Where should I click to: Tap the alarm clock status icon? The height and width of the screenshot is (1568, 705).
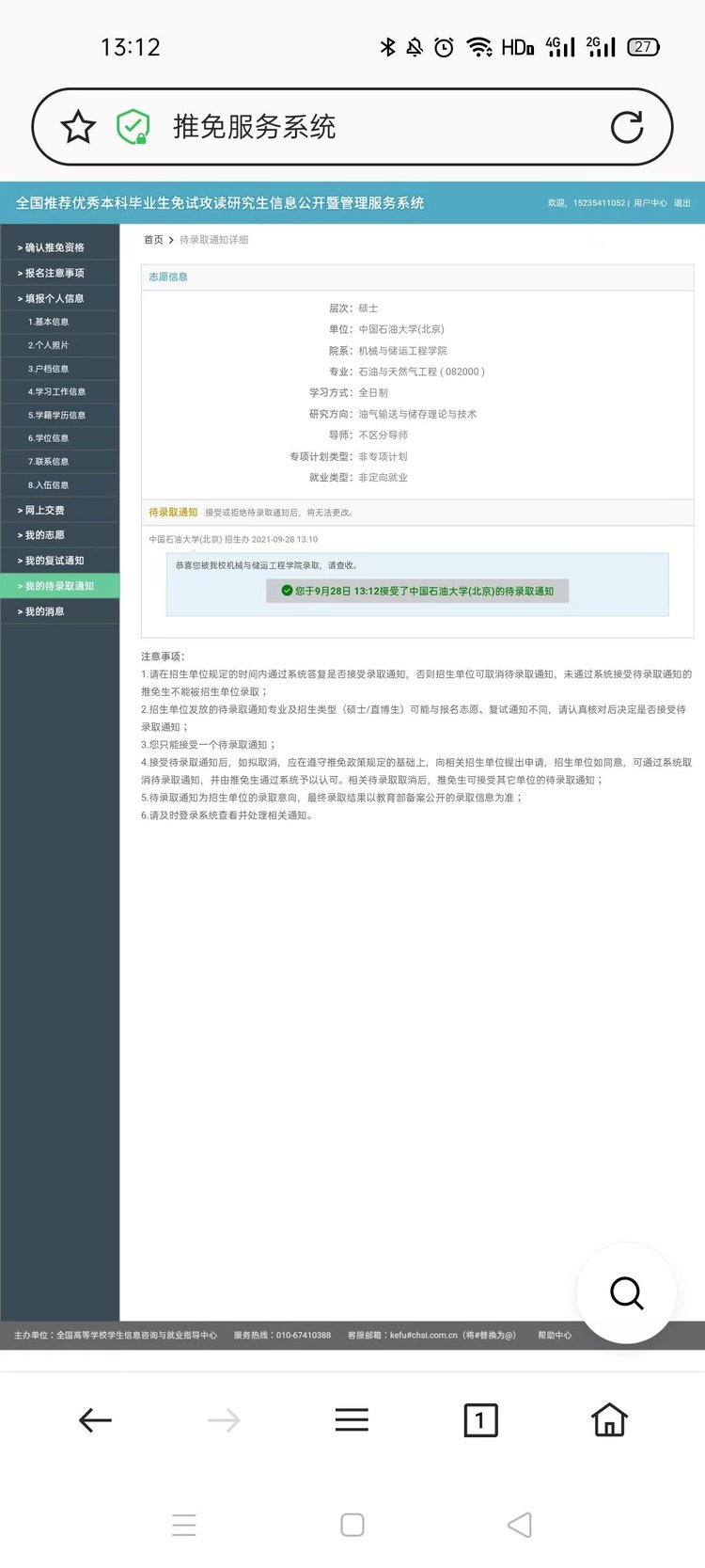(x=445, y=47)
